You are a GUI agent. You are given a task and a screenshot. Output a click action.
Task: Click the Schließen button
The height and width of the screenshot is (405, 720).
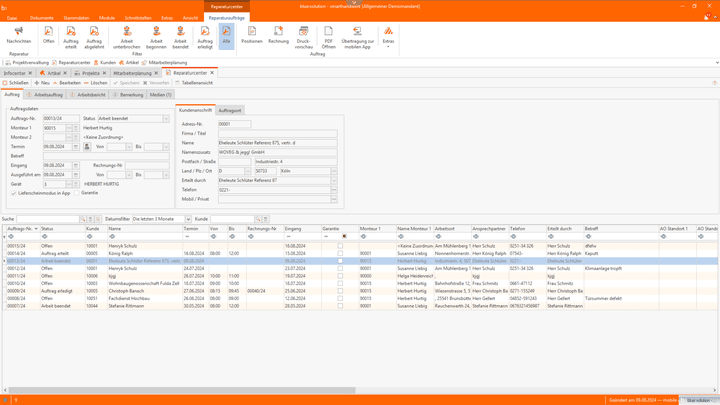(x=17, y=83)
